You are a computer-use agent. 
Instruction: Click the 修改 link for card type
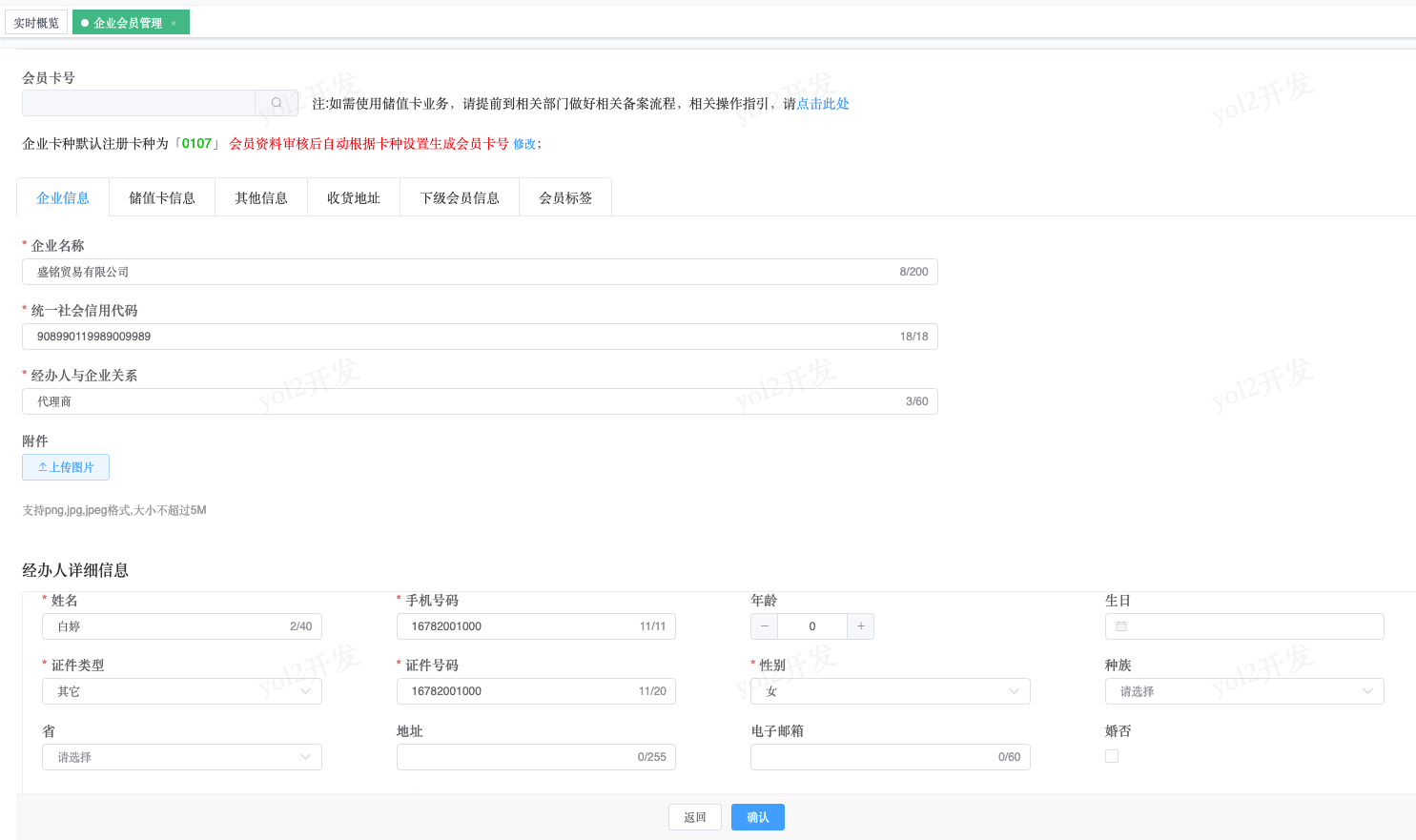524,144
